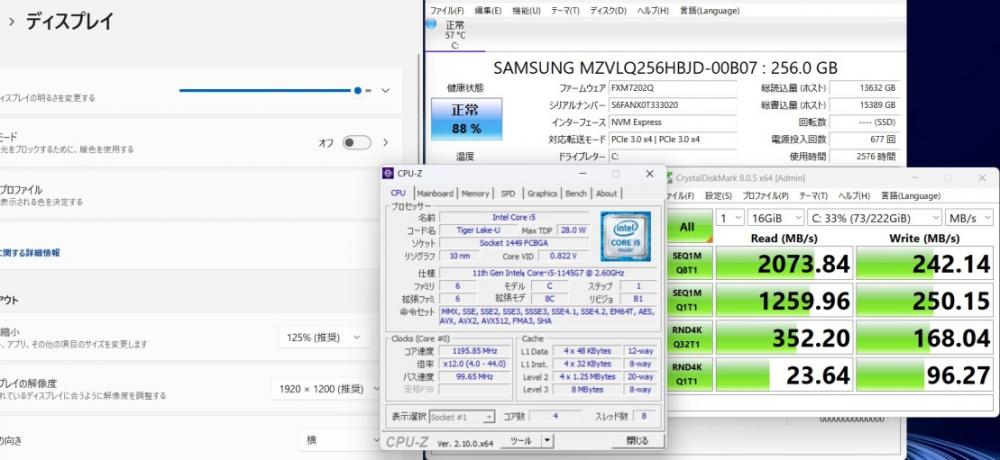Toggle the night light switch in Display settings
The height and width of the screenshot is (460, 1000).
357,142
